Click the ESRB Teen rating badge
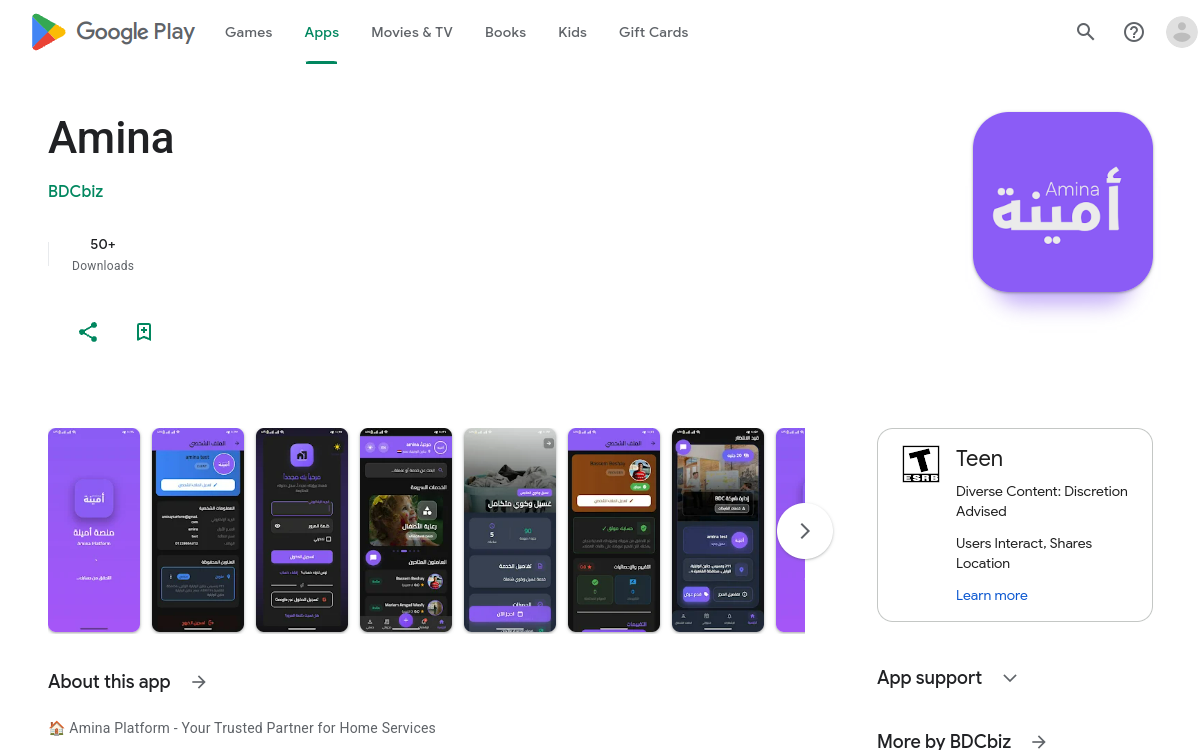The height and width of the screenshot is (750, 1200). tap(921, 464)
